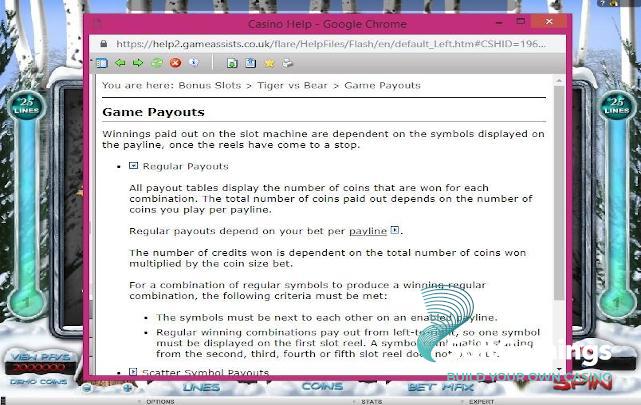The height and width of the screenshot is (405, 641).
Task: Click the yellow star Favorites icon
Action: coord(269,63)
